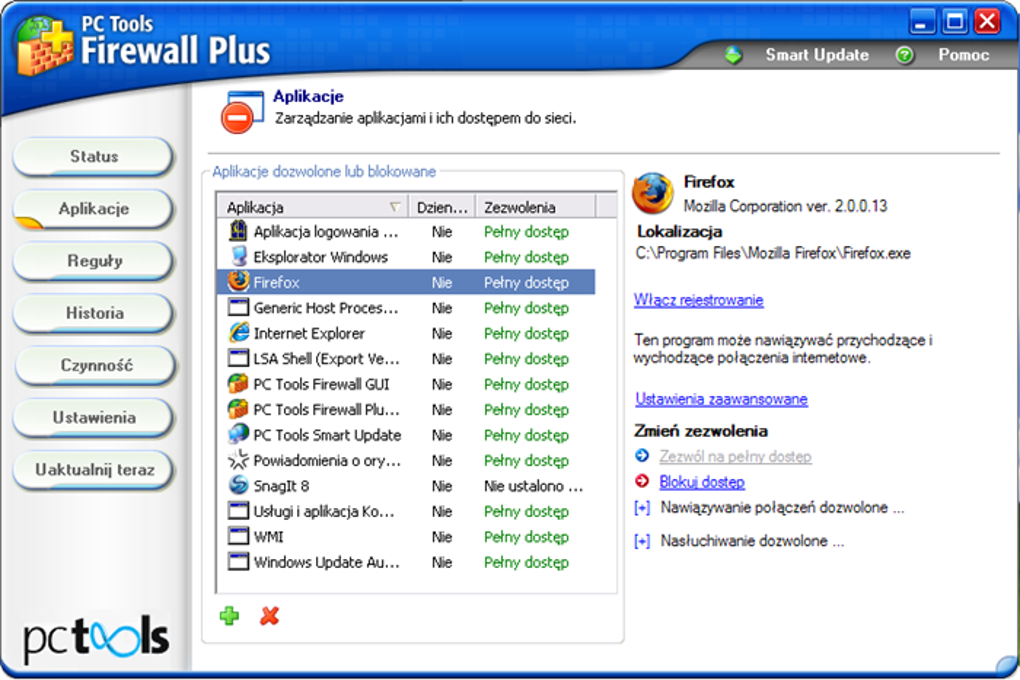Sort by the Zezwolenia column header
Viewport: 1020px width, 680px height.
tap(535, 207)
